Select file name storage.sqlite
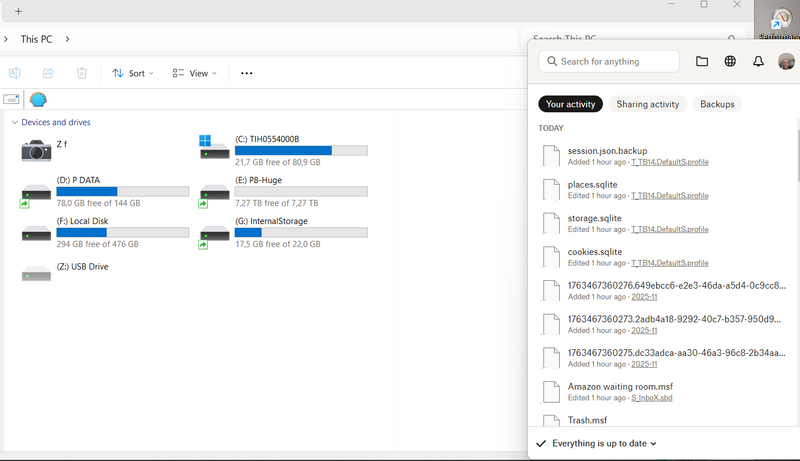The width and height of the screenshot is (800, 461). pyautogui.click(x=594, y=218)
